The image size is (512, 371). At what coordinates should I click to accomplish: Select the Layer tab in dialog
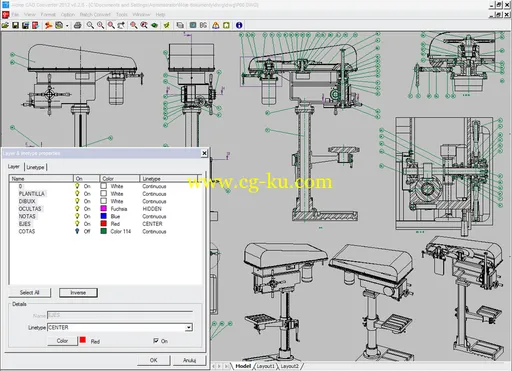tap(14, 166)
